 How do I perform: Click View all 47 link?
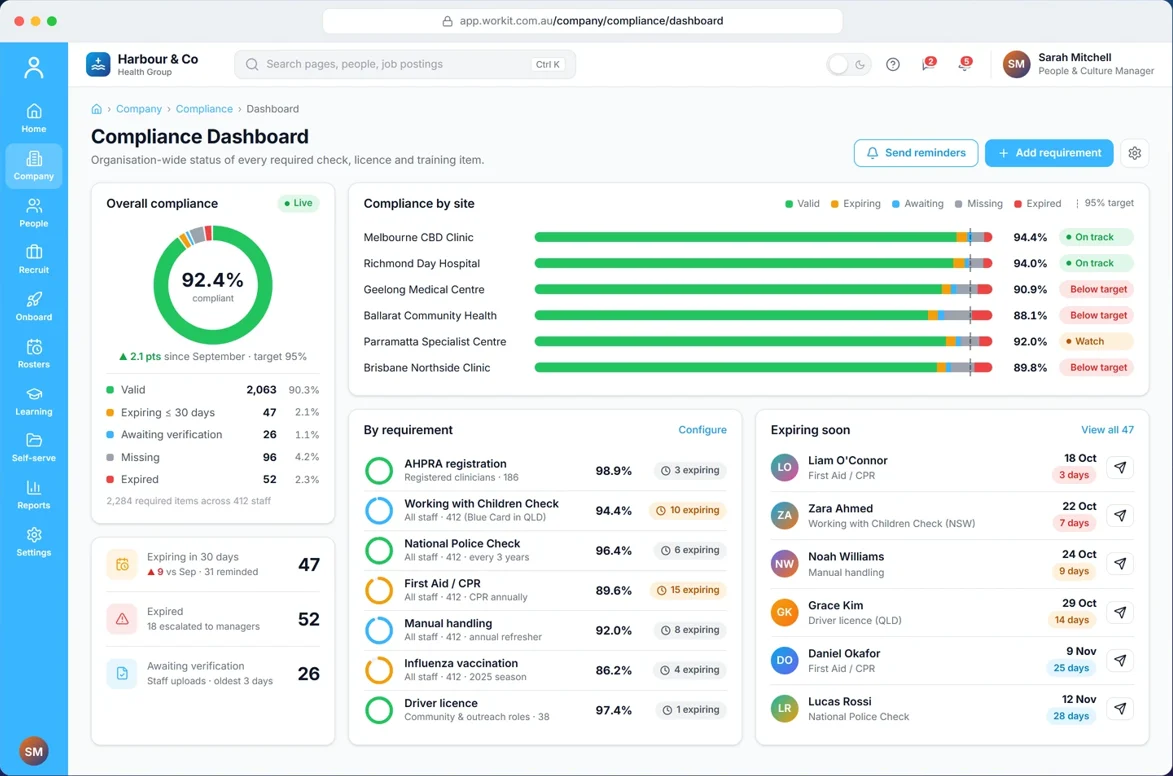click(1107, 430)
